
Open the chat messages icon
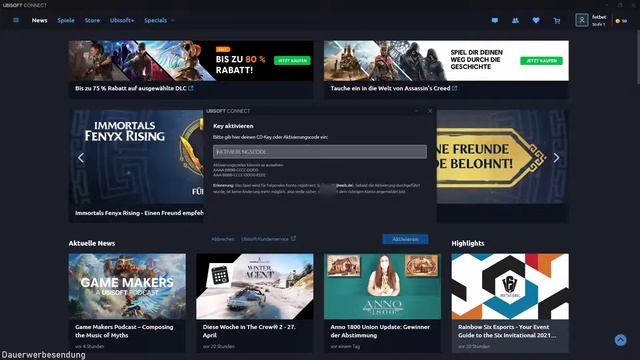(x=495, y=20)
